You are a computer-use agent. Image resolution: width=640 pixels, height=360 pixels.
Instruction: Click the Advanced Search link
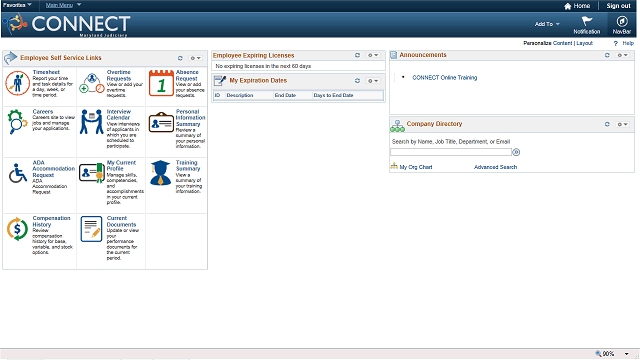coord(495,167)
